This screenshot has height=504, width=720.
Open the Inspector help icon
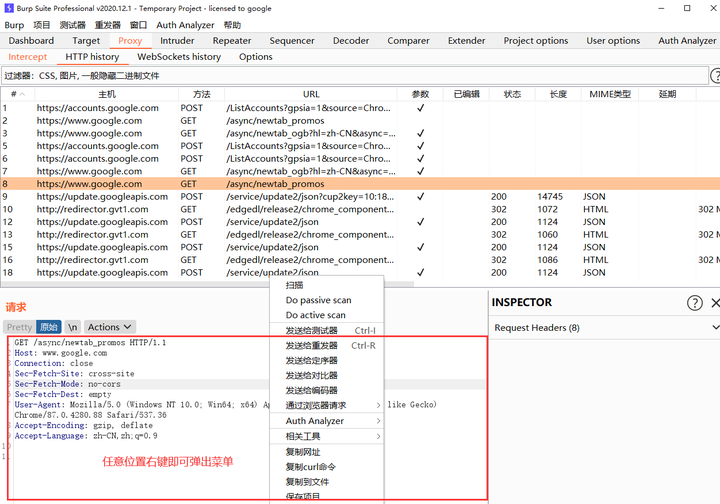695,302
